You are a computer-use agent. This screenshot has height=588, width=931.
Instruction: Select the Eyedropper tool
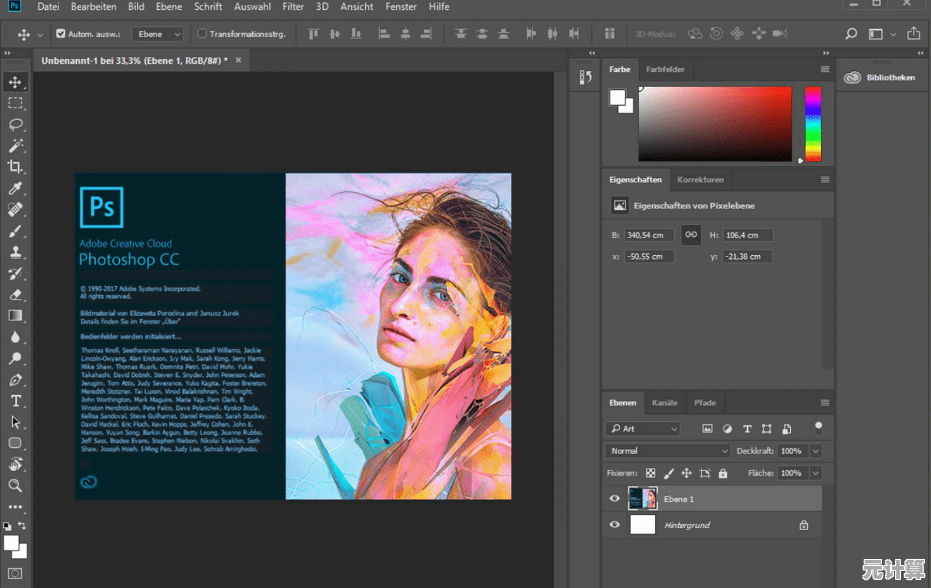[x=15, y=188]
